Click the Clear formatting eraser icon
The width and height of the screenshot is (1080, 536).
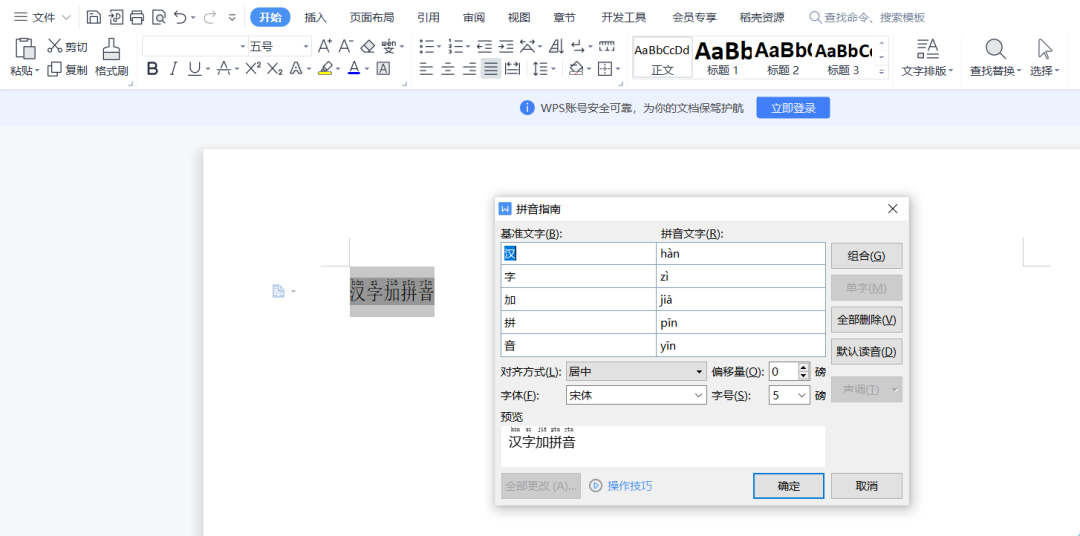point(368,47)
